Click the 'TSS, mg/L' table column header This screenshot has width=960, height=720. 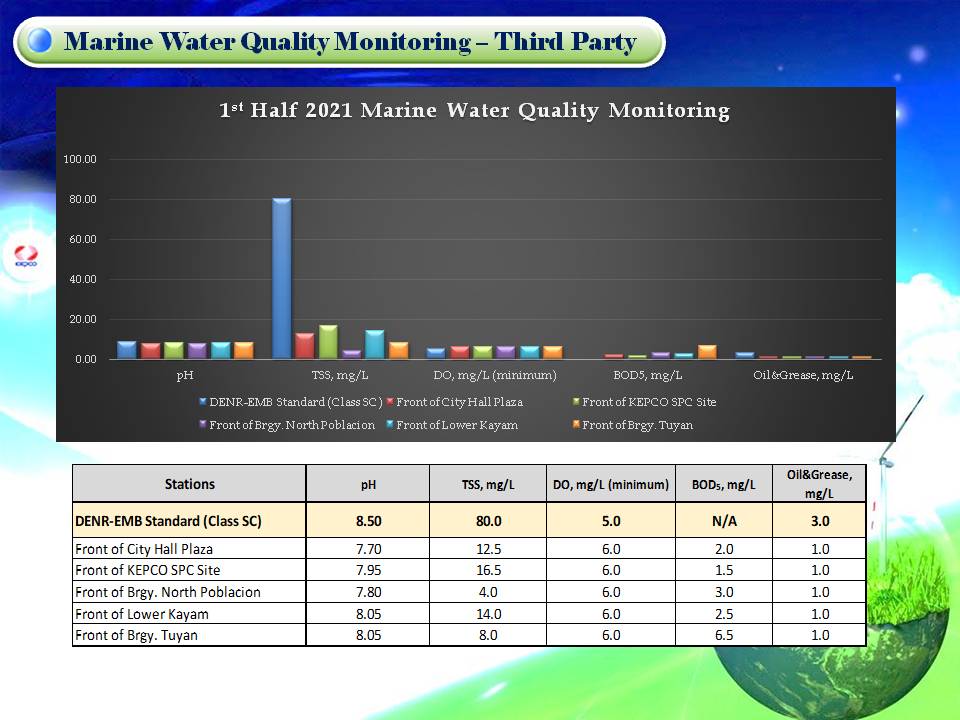pos(488,485)
